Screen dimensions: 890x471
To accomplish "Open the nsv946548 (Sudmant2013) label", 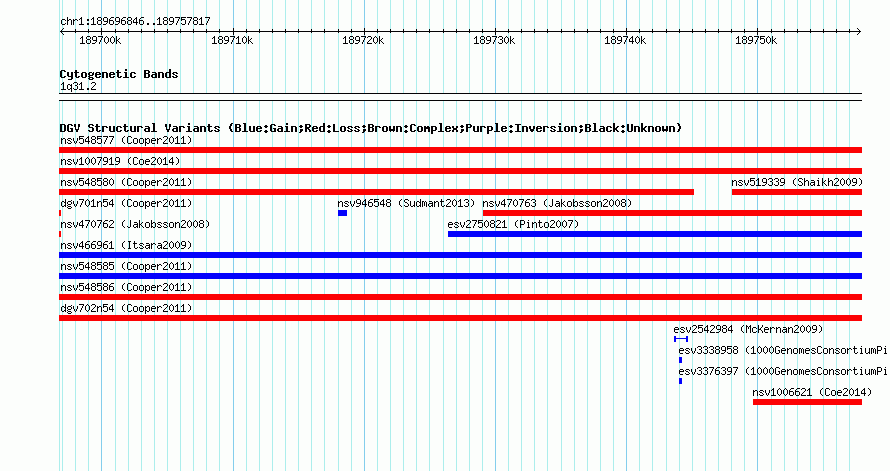I will point(406,203).
